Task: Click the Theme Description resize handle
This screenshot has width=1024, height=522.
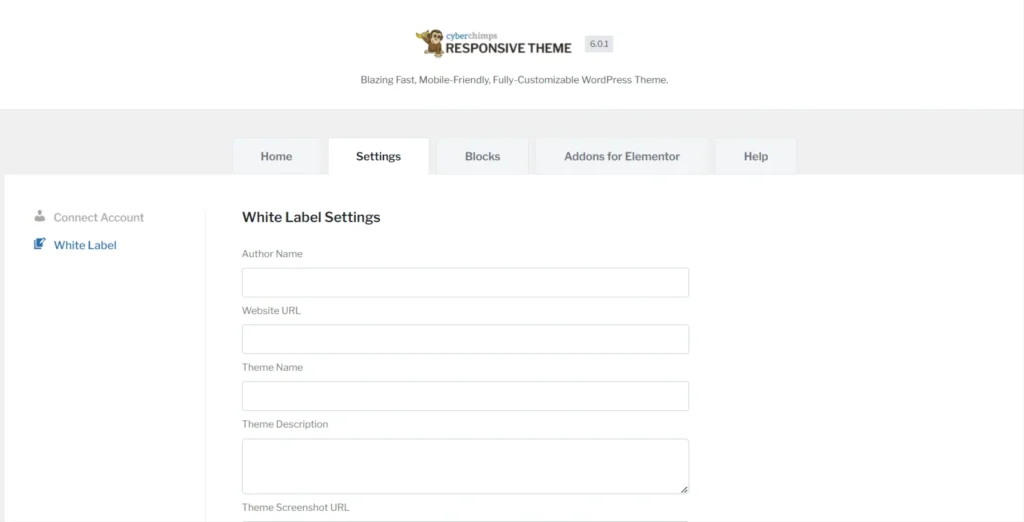Action: pyautogui.click(x=684, y=489)
